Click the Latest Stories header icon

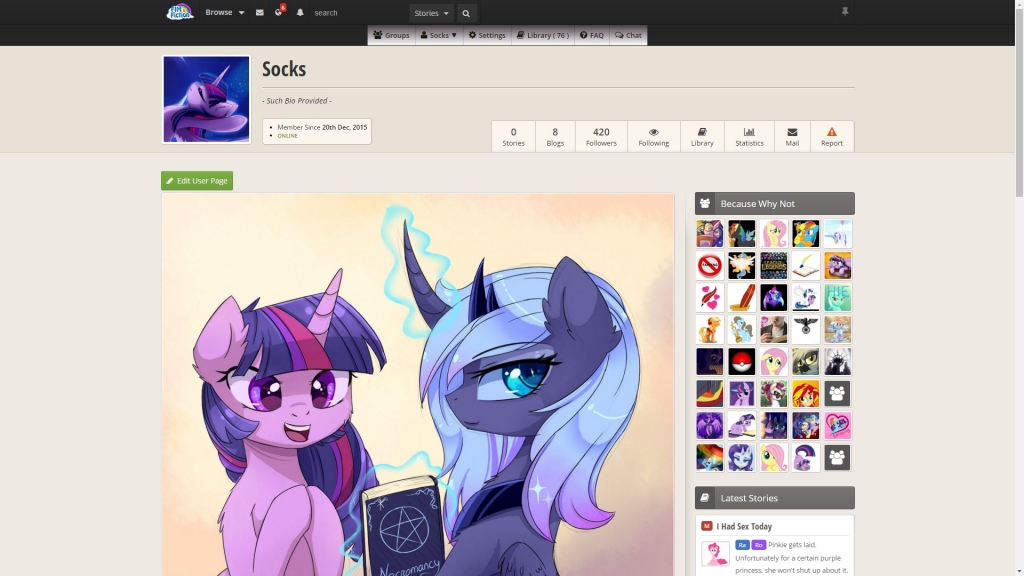[x=705, y=498]
